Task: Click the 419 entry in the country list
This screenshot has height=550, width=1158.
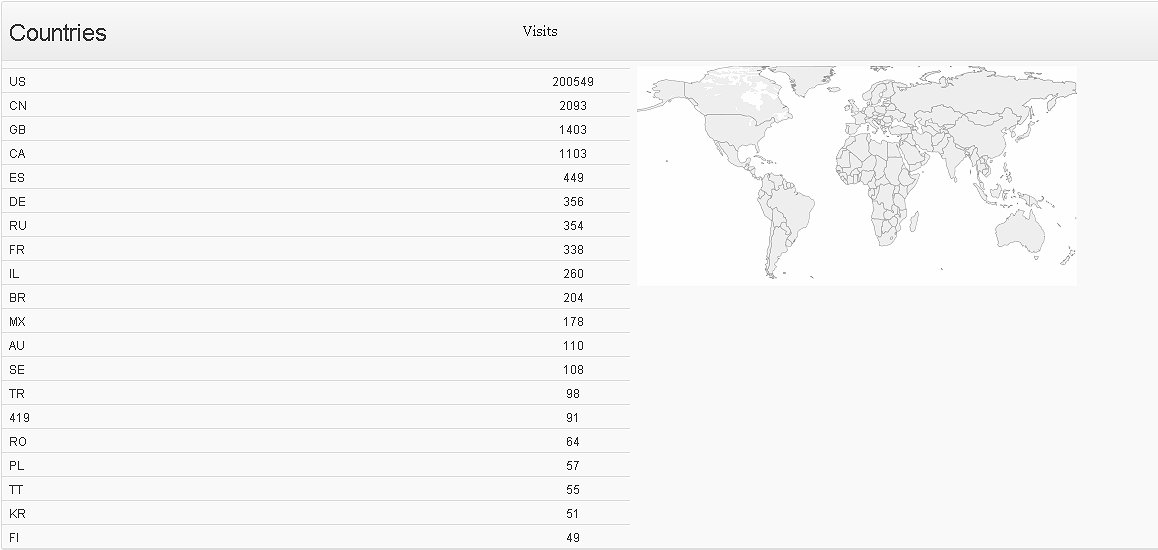Action: click(x=20, y=418)
